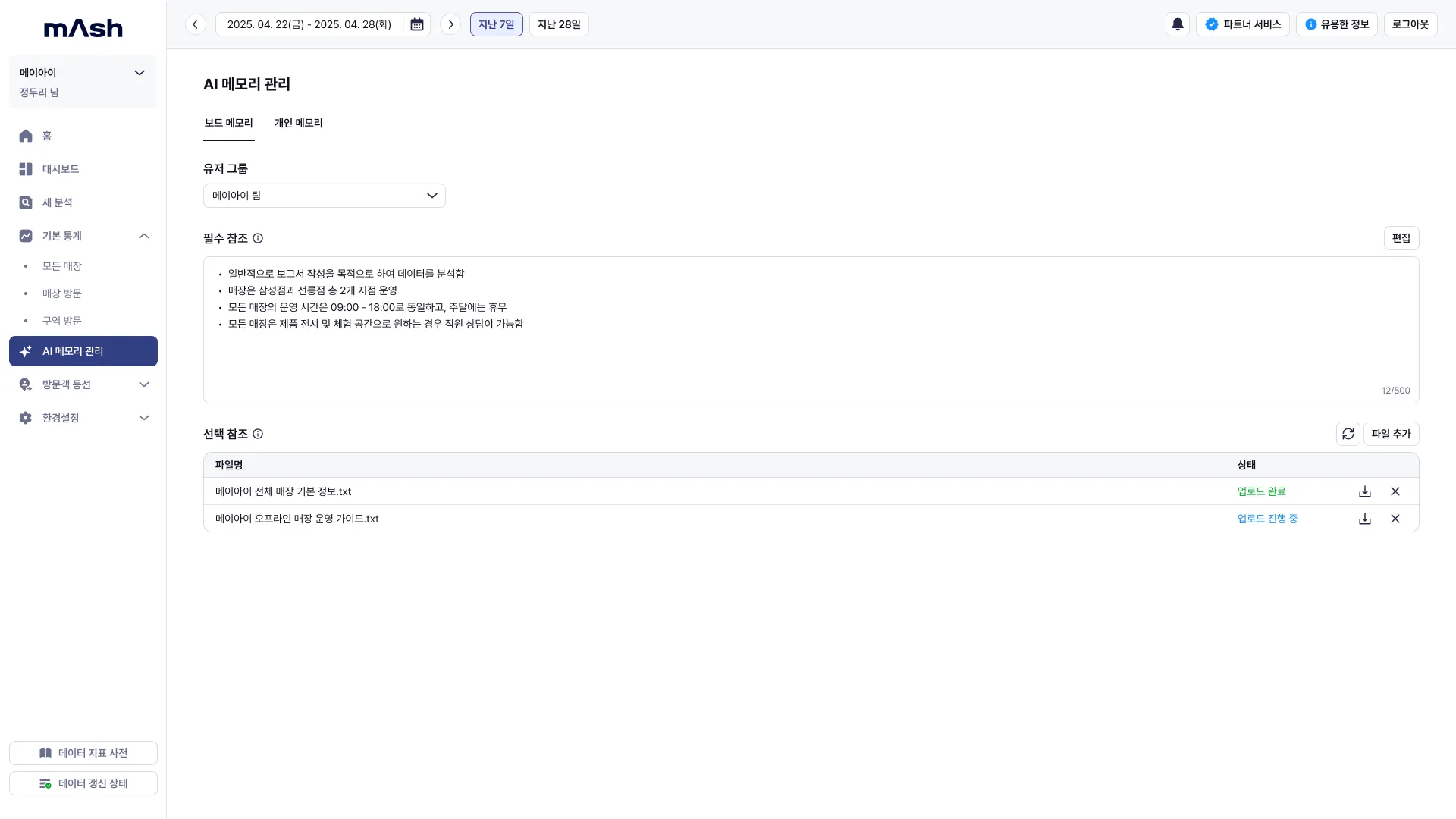Open the 메이아이 팀 user group dropdown
The width and height of the screenshot is (1456, 819).
(x=324, y=196)
